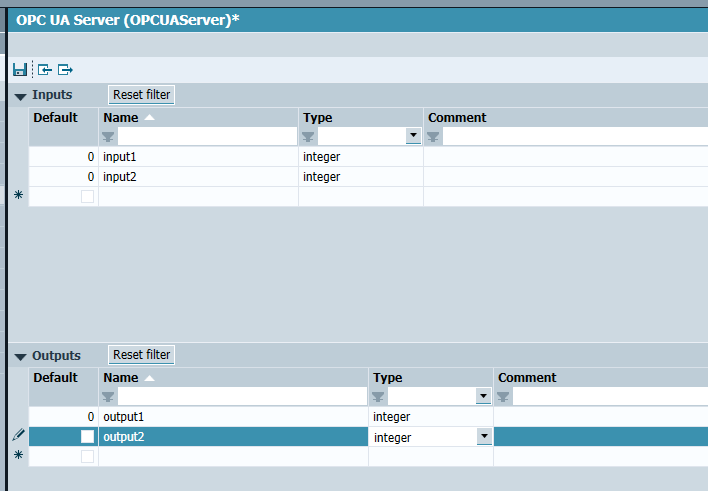Click the empty Name cell in new Inputs row

198,196
